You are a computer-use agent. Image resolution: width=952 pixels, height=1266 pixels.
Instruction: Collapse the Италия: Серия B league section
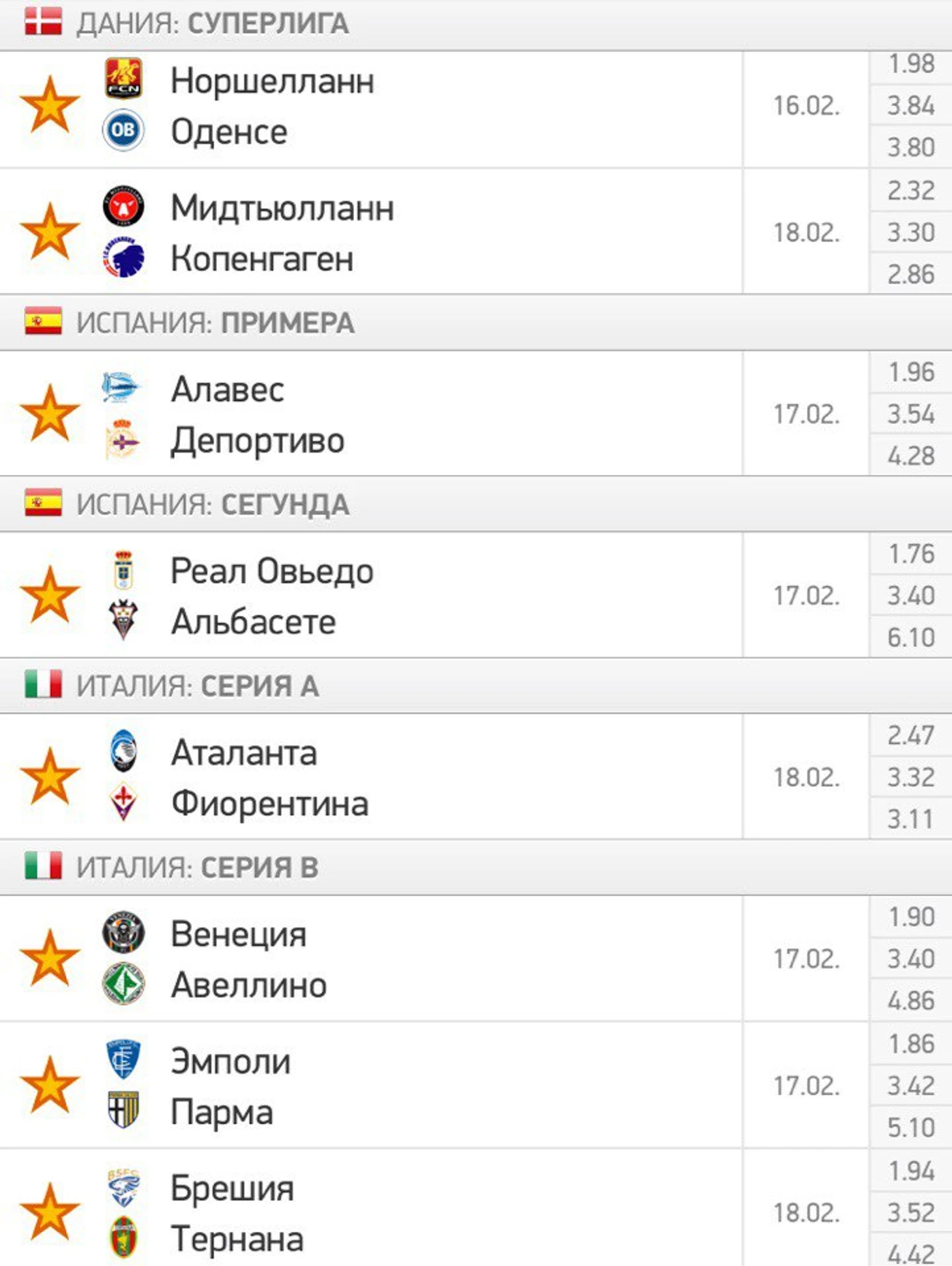(476, 867)
